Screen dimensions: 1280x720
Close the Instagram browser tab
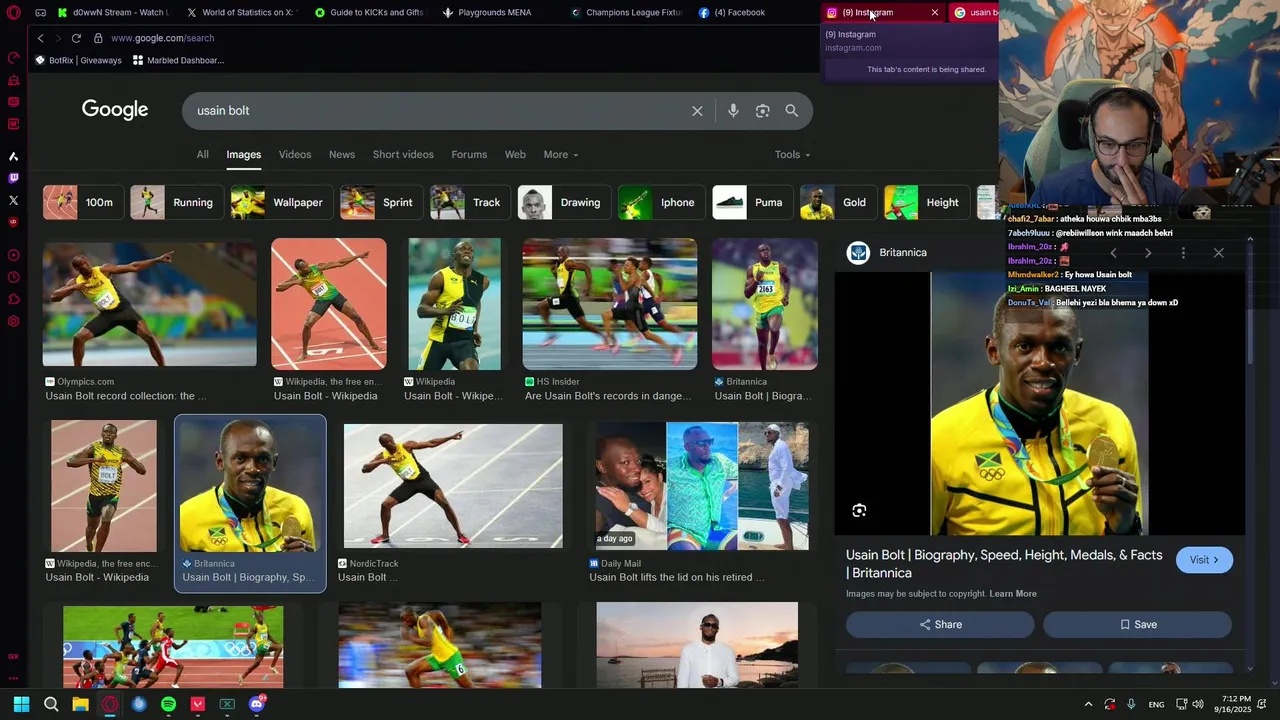(935, 13)
